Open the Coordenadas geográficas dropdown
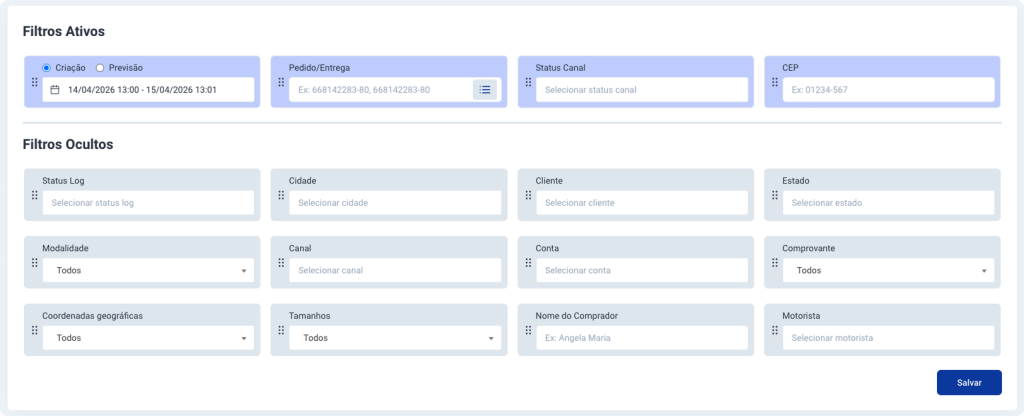Viewport: 1024px width, 416px height. (x=148, y=338)
